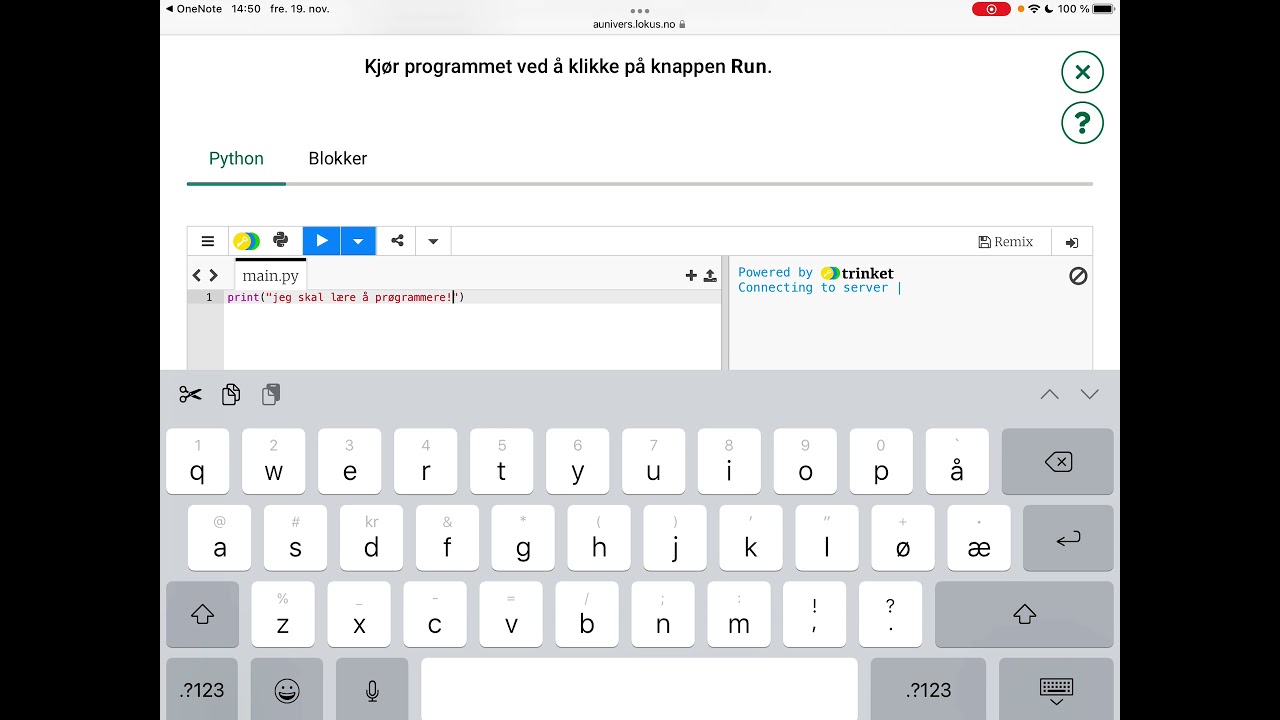Go to next file with right chevron

coord(213,275)
